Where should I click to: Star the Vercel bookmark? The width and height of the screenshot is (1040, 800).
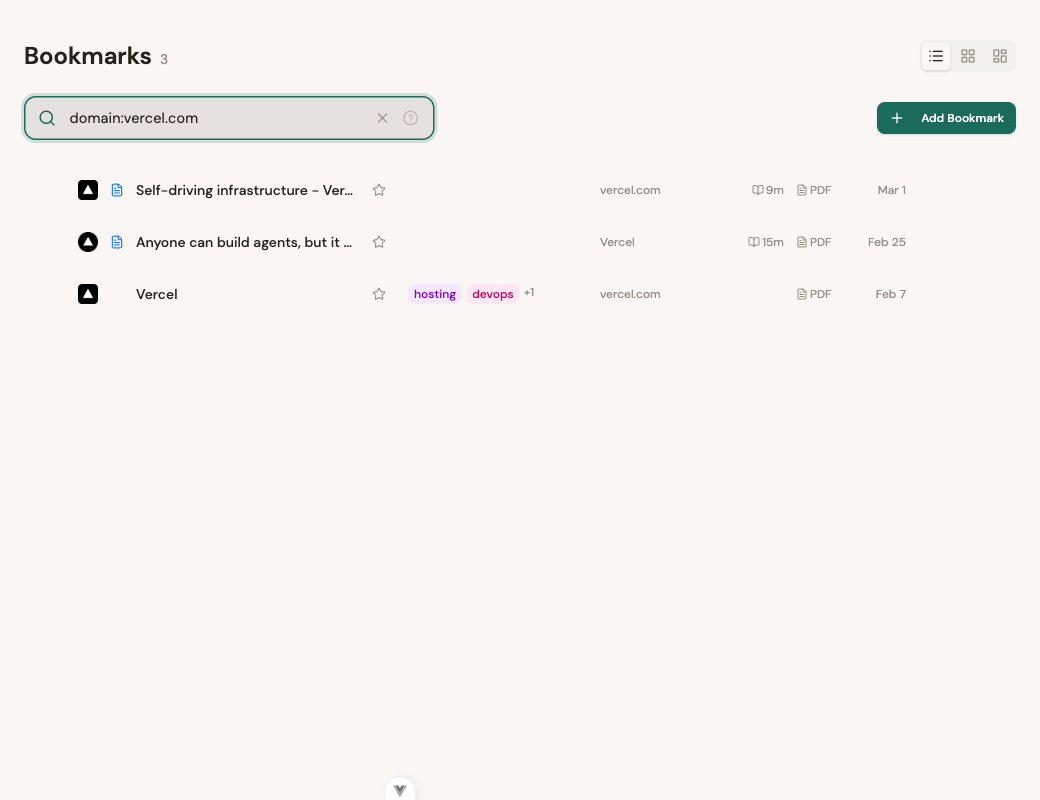click(379, 294)
